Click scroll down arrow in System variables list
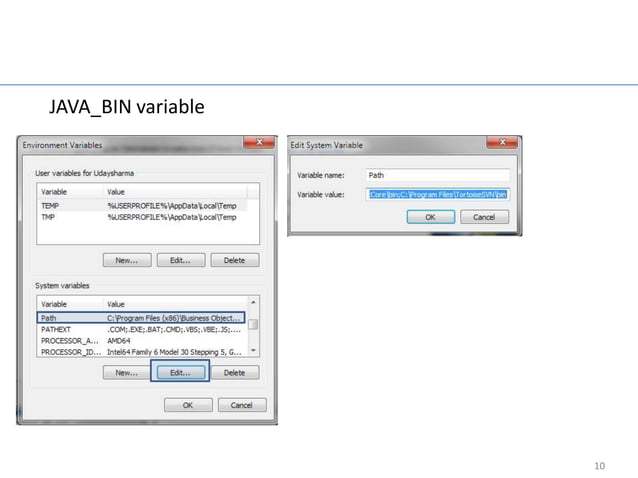The height and width of the screenshot is (478, 638). point(253,350)
